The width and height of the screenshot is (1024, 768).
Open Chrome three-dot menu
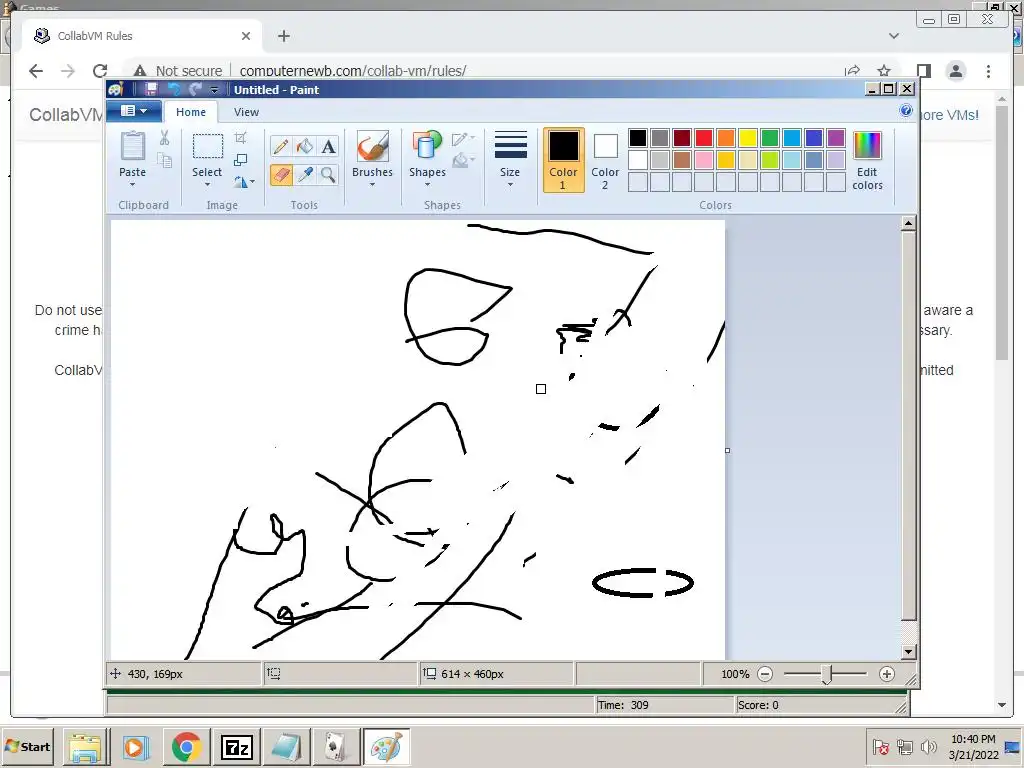pyautogui.click(x=988, y=71)
